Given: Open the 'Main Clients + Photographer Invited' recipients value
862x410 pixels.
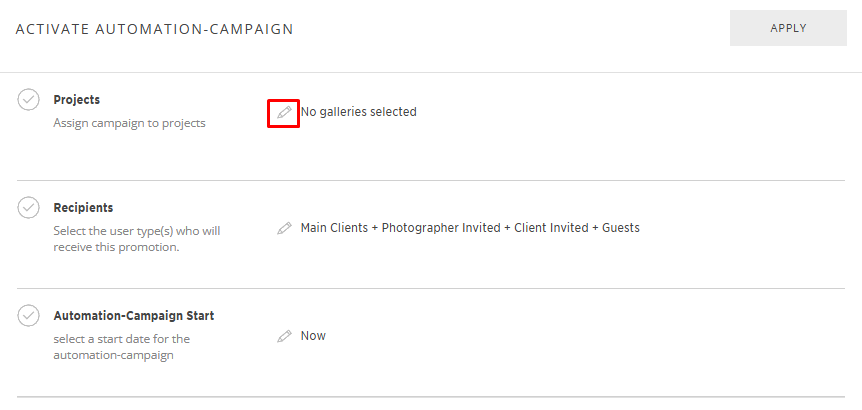Looking at the screenshot, I should click(x=470, y=228).
